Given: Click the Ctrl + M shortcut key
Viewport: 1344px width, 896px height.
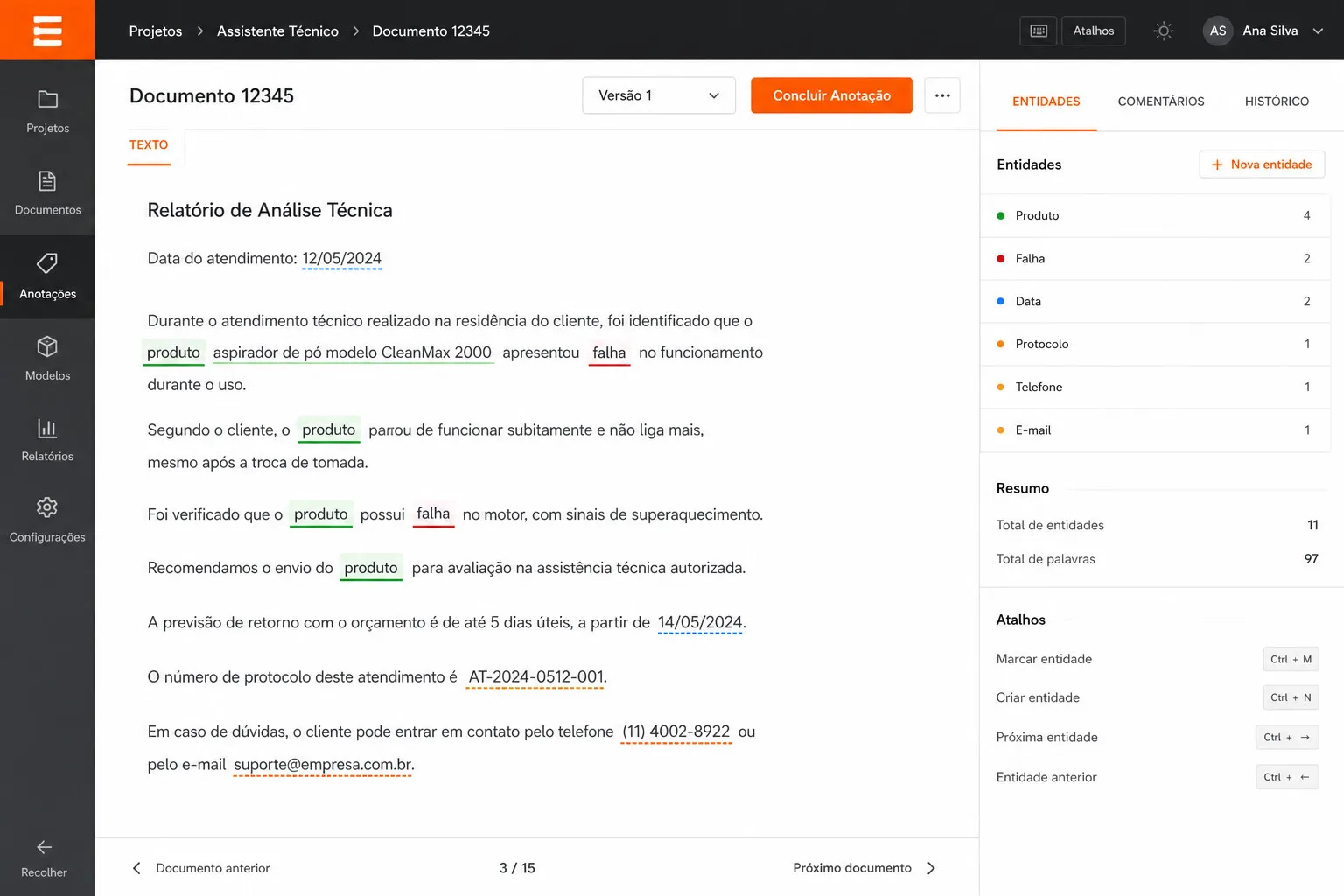Looking at the screenshot, I should point(1291,659).
